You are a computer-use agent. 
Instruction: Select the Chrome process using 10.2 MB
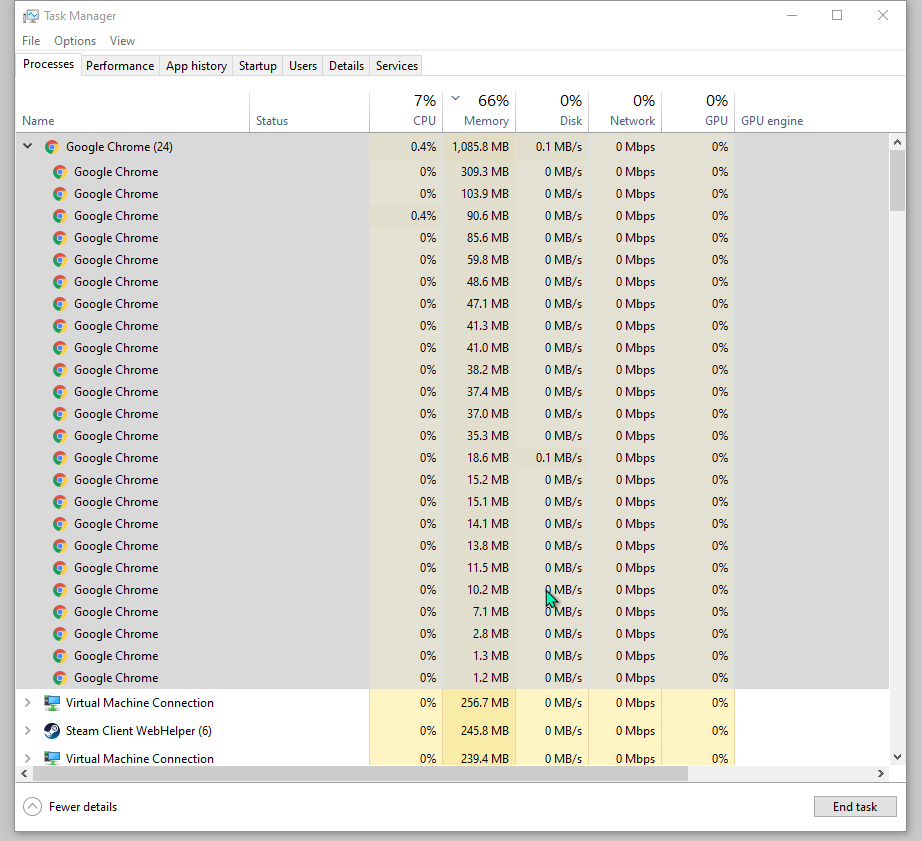(452, 590)
